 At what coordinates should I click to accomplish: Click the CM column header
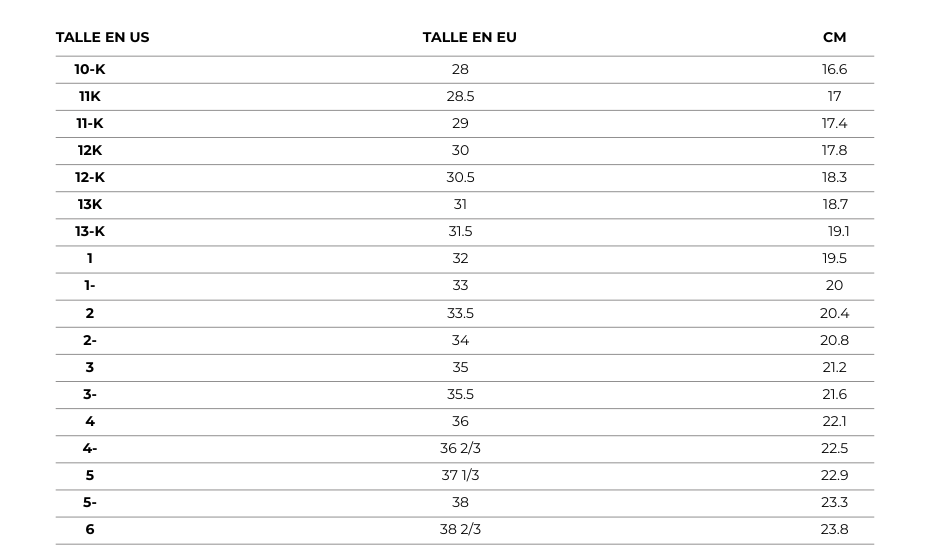coord(834,37)
